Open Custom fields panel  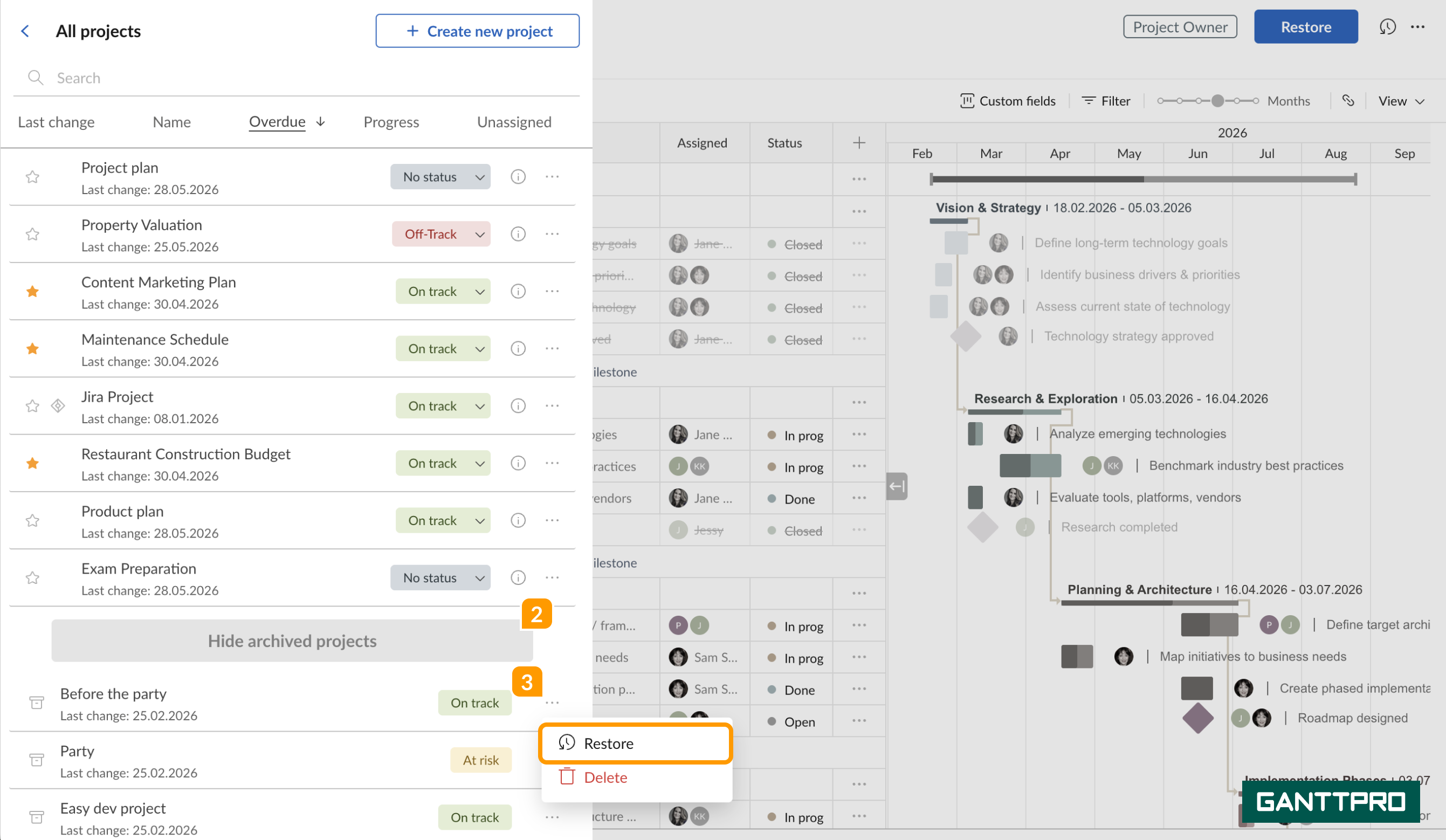coord(1008,101)
